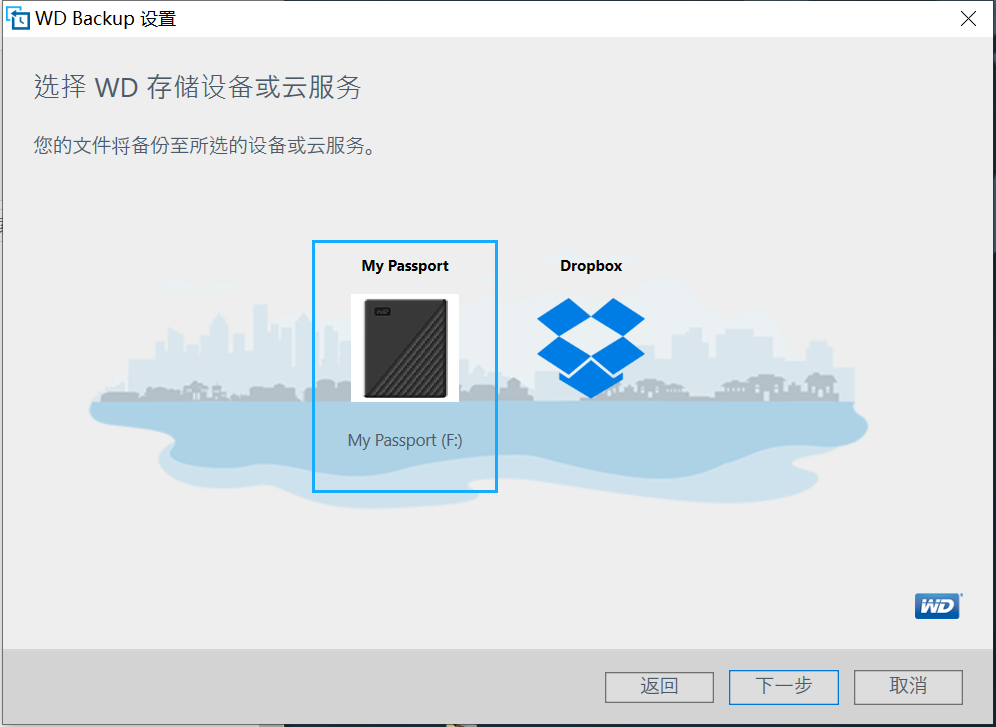
Task: Click the WD Backup clock icon in title bar
Action: tap(17, 18)
